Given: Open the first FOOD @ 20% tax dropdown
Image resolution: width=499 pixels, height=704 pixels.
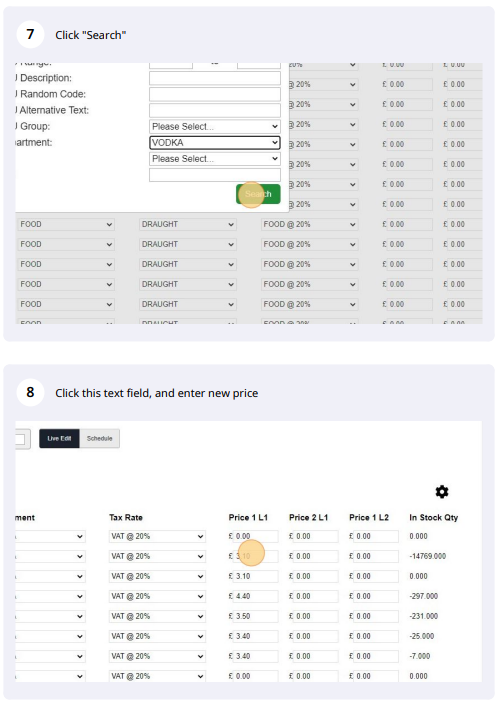Looking at the screenshot, I should pyautogui.click(x=309, y=224).
